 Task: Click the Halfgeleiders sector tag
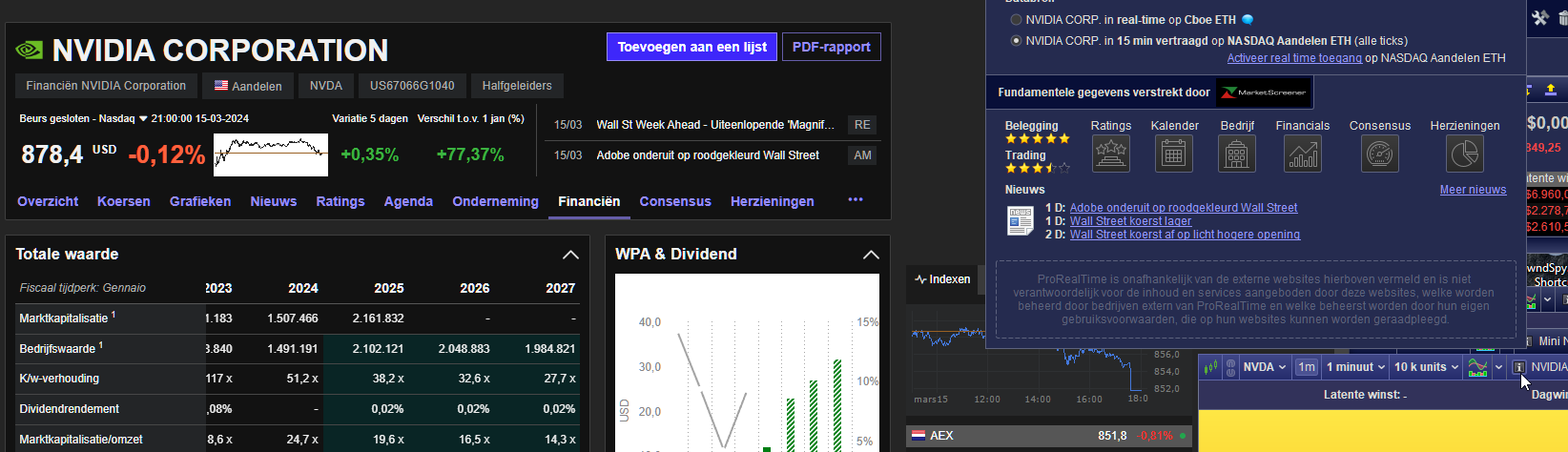click(517, 86)
